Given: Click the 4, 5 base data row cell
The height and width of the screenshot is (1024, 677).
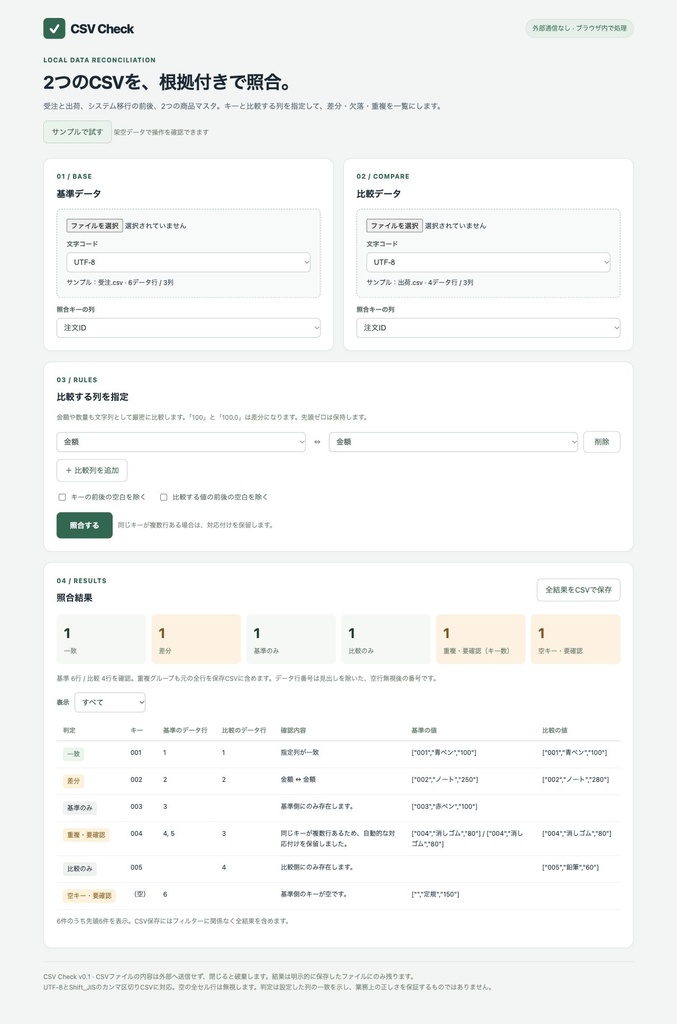Looking at the screenshot, I should click(168, 833).
